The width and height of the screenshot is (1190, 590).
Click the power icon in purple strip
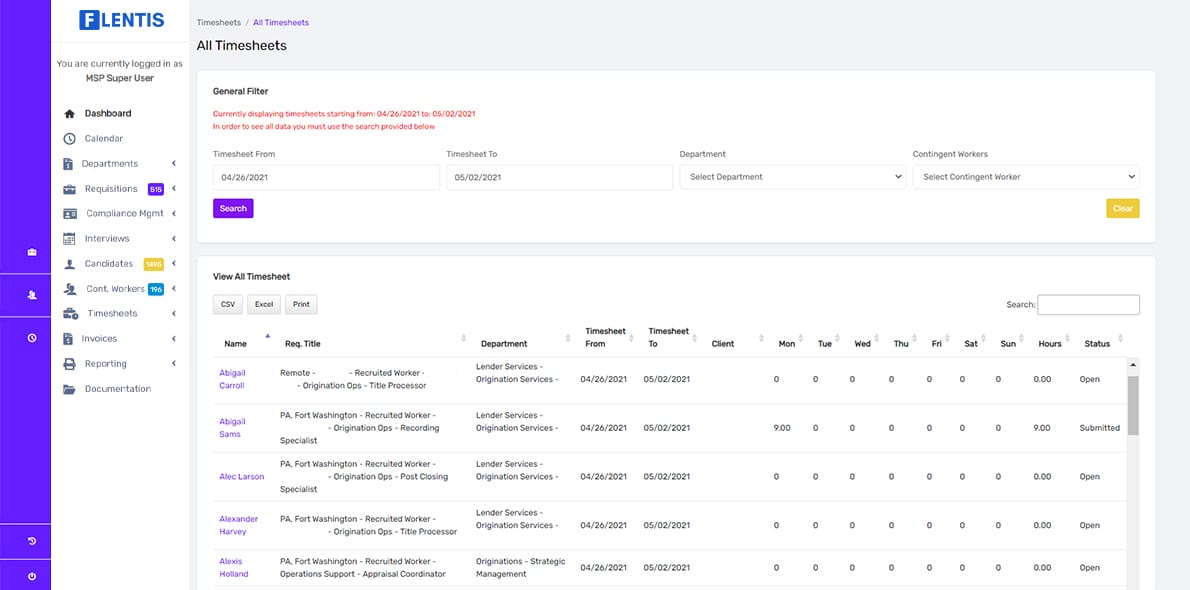coord(32,576)
